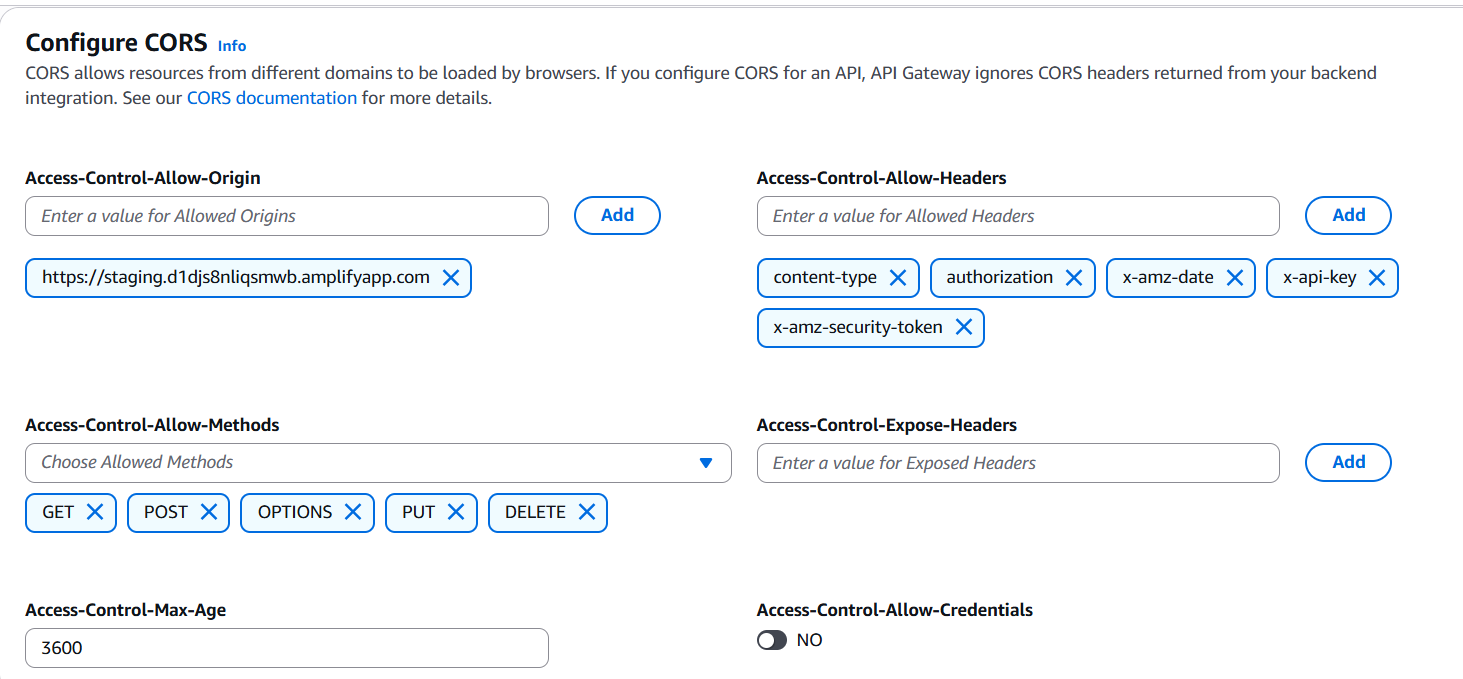1463x679 pixels.
Task: Click Add button for Allowed Headers
Action: (1348, 215)
